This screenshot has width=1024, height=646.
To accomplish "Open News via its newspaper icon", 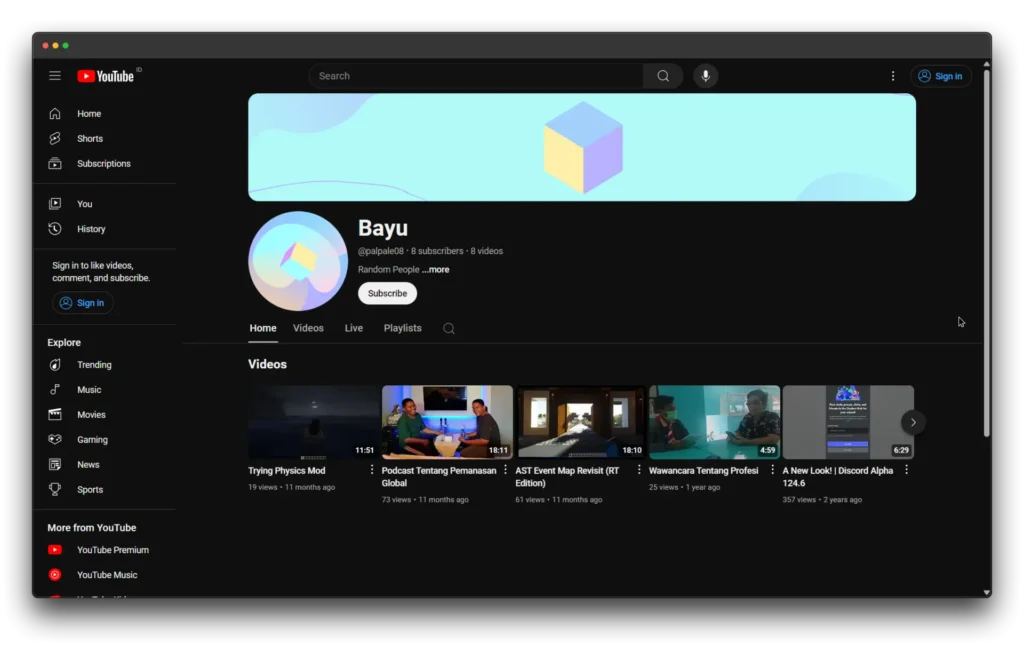I will [x=55, y=464].
